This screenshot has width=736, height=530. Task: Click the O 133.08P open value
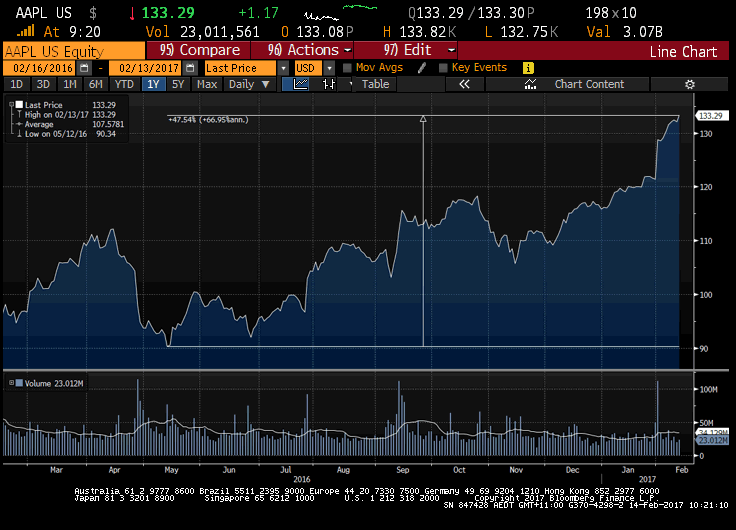click(317, 32)
